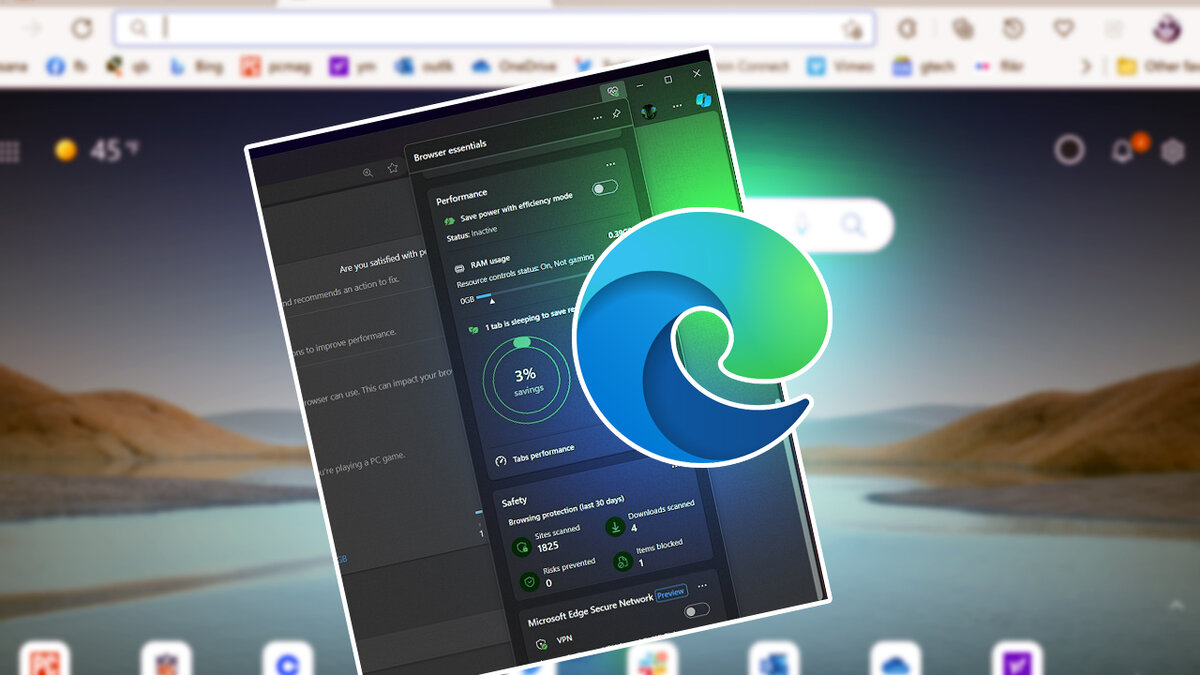Screen dimensions: 1200x675
Task: Open Bing bookmark in favorites bar
Action: tap(196, 67)
